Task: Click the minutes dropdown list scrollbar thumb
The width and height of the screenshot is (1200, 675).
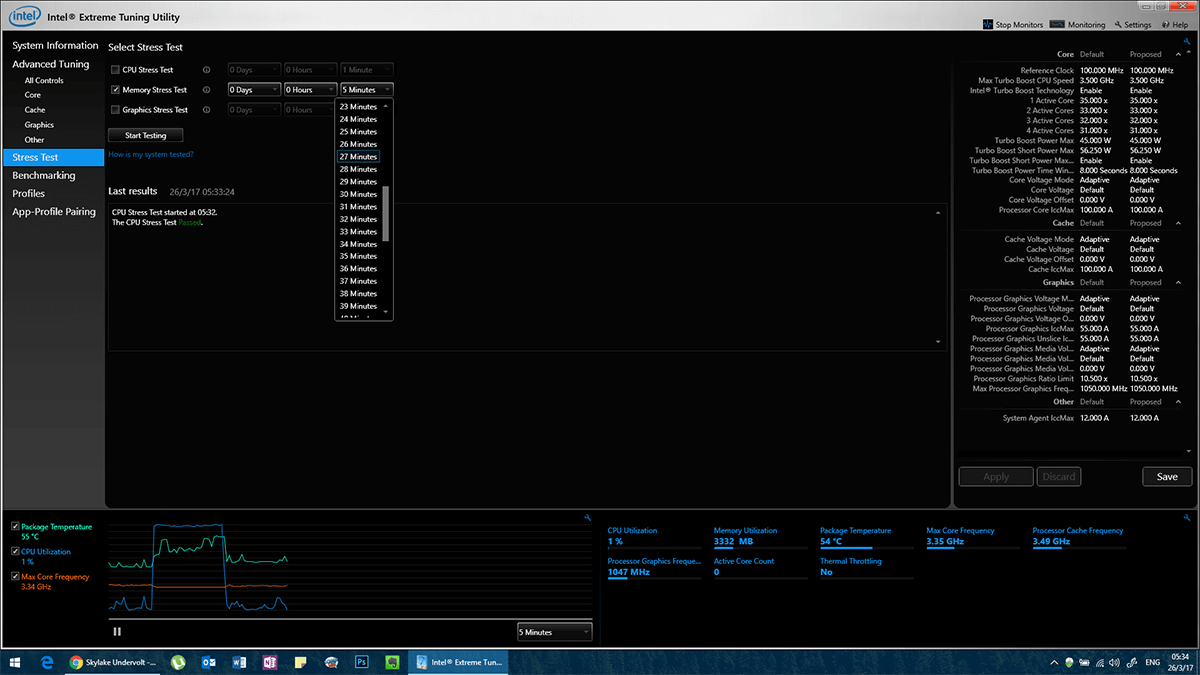Action: point(386,214)
